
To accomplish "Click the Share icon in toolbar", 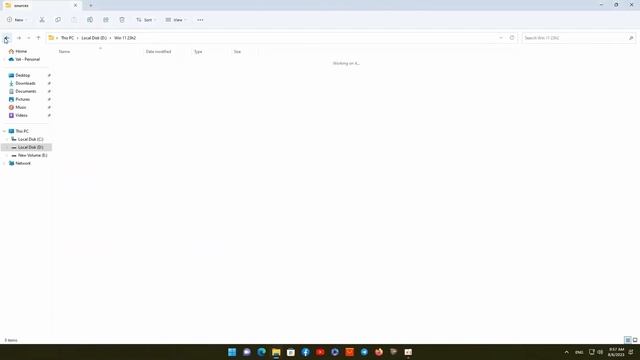I will pyautogui.click(x=106, y=20).
